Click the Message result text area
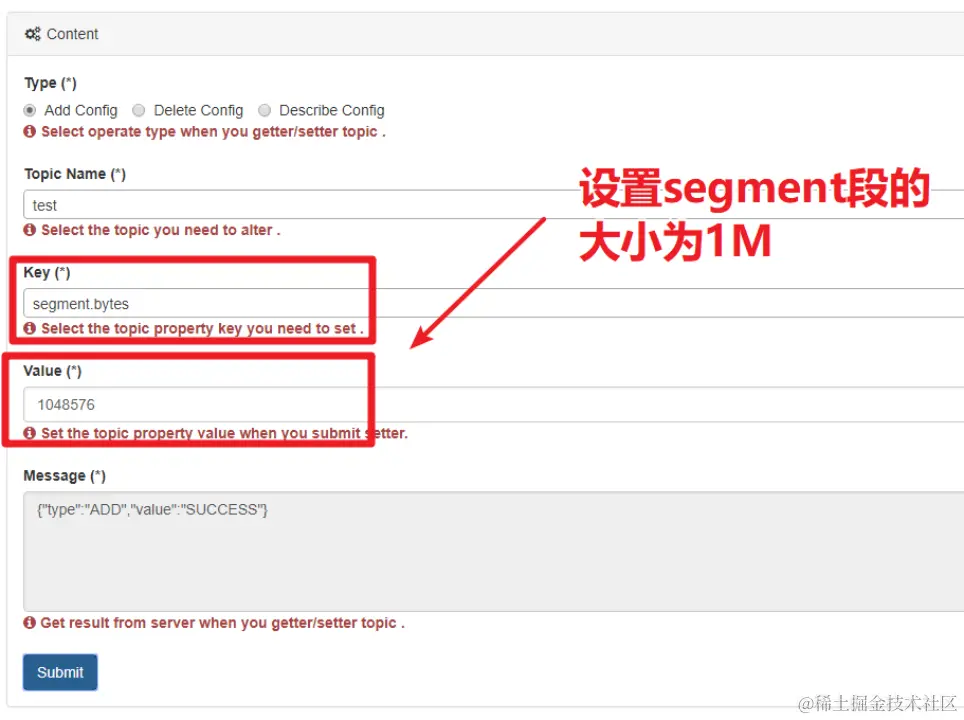 [494, 552]
